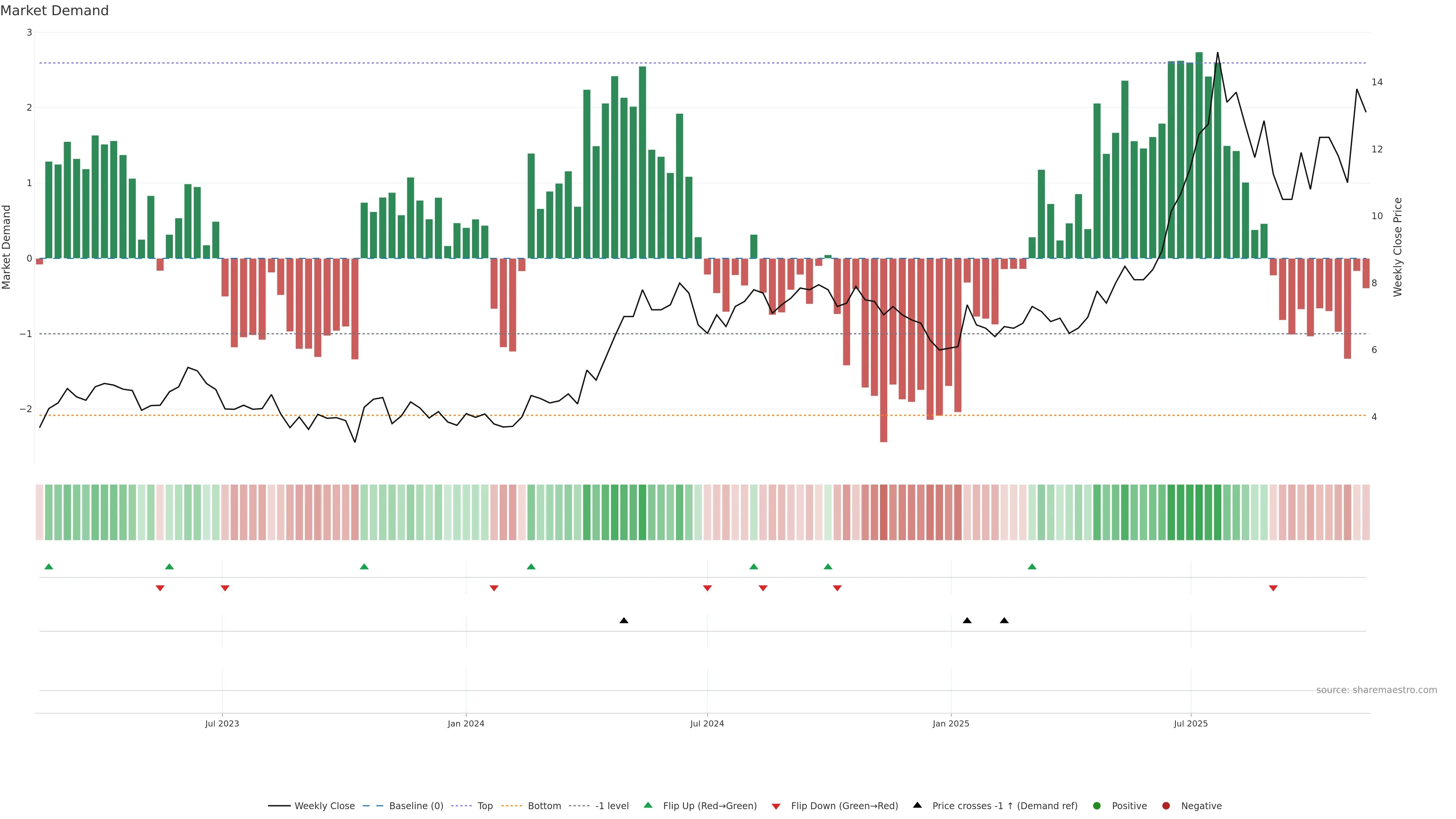The image size is (1456, 819).
Task: Click the green Positive legend dot
Action: [1097, 806]
